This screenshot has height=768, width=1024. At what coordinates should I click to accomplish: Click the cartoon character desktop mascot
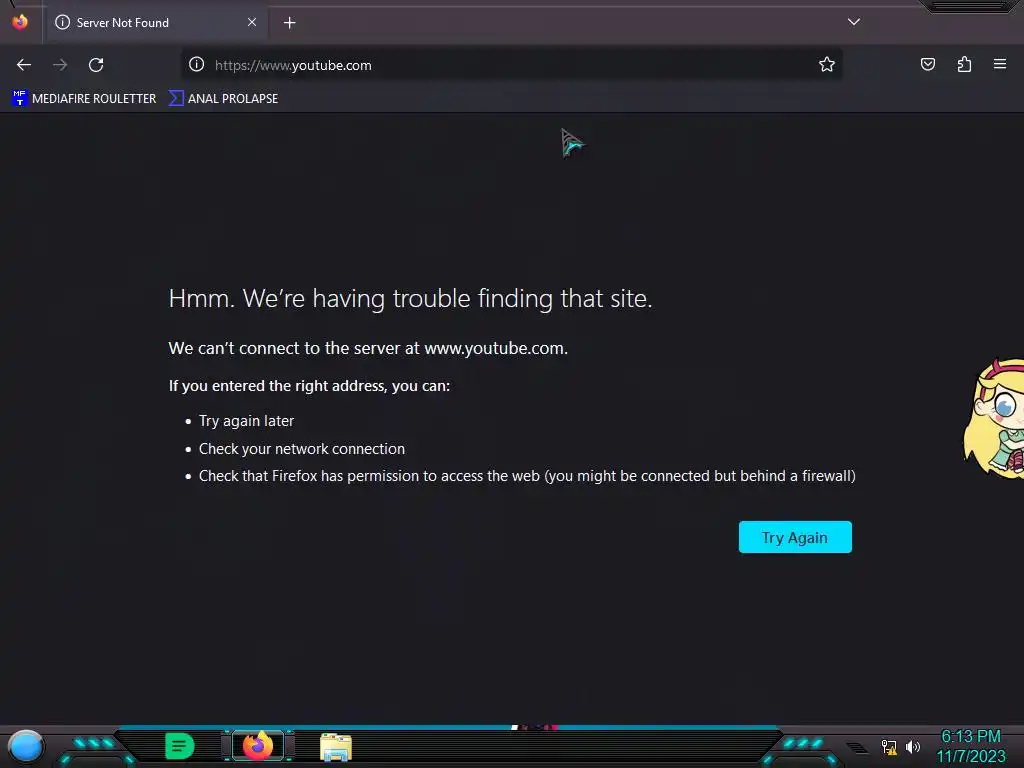(994, 419)
